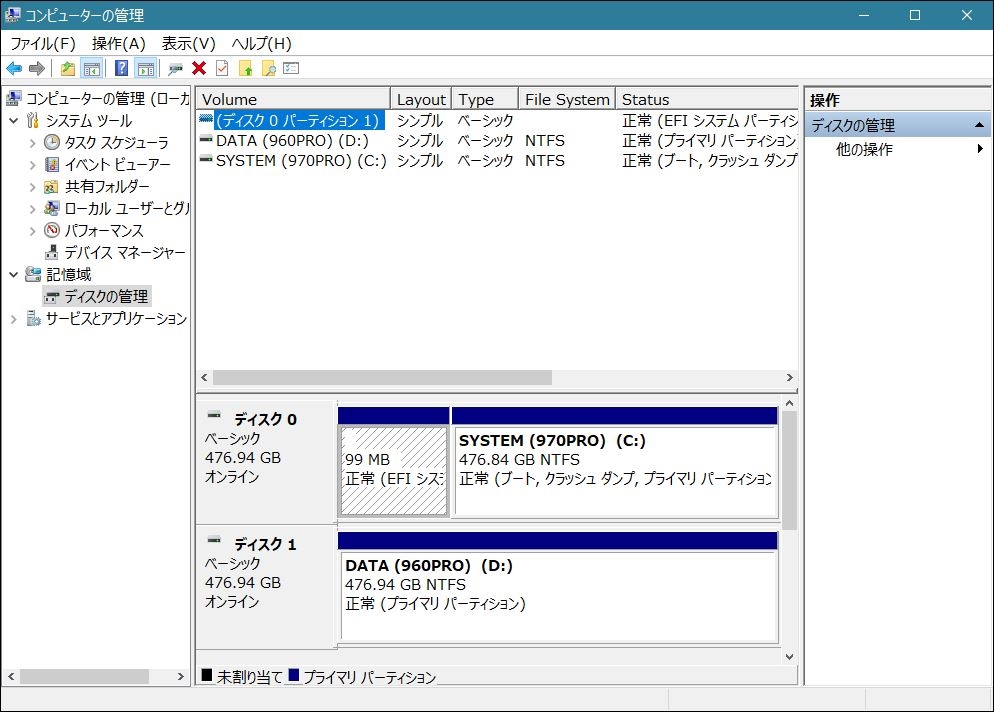The image size is (994, 712).
Task: Sort by the Type column header
Action: pyautogui.click(x=485, y=100)
